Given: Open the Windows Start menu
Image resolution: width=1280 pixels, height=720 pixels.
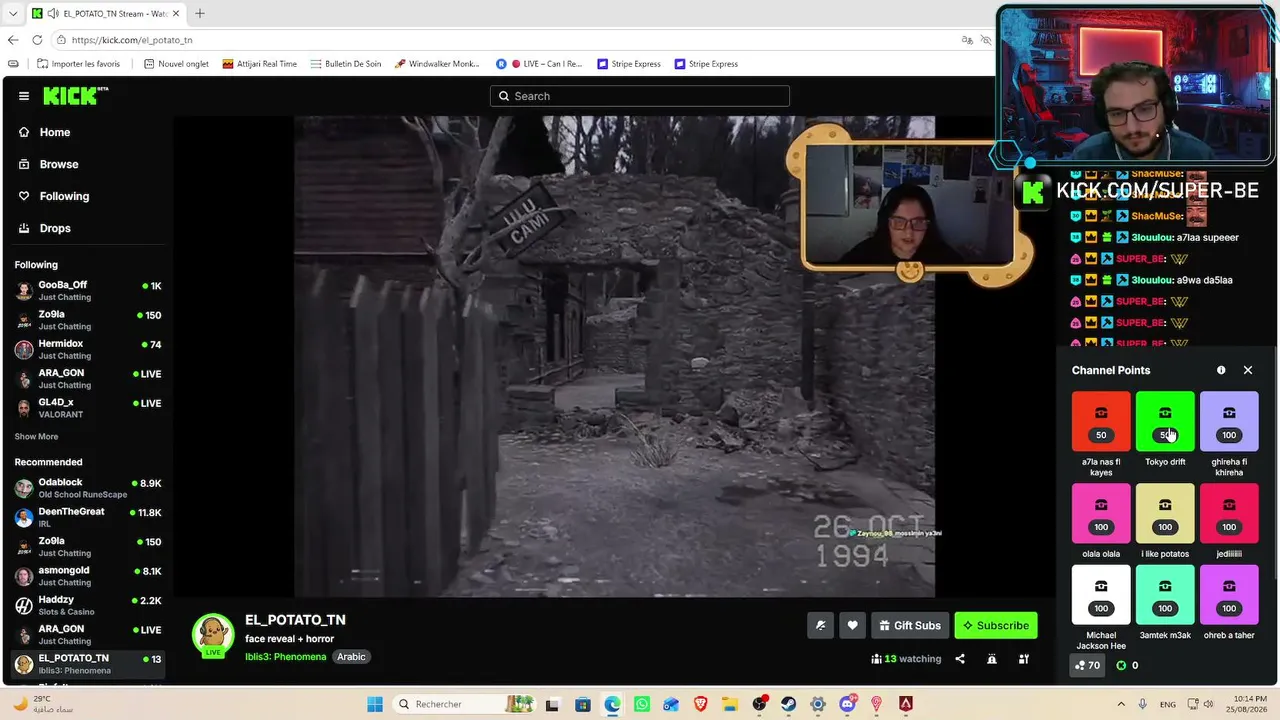Looking at the screenshot, I should 375,704.
